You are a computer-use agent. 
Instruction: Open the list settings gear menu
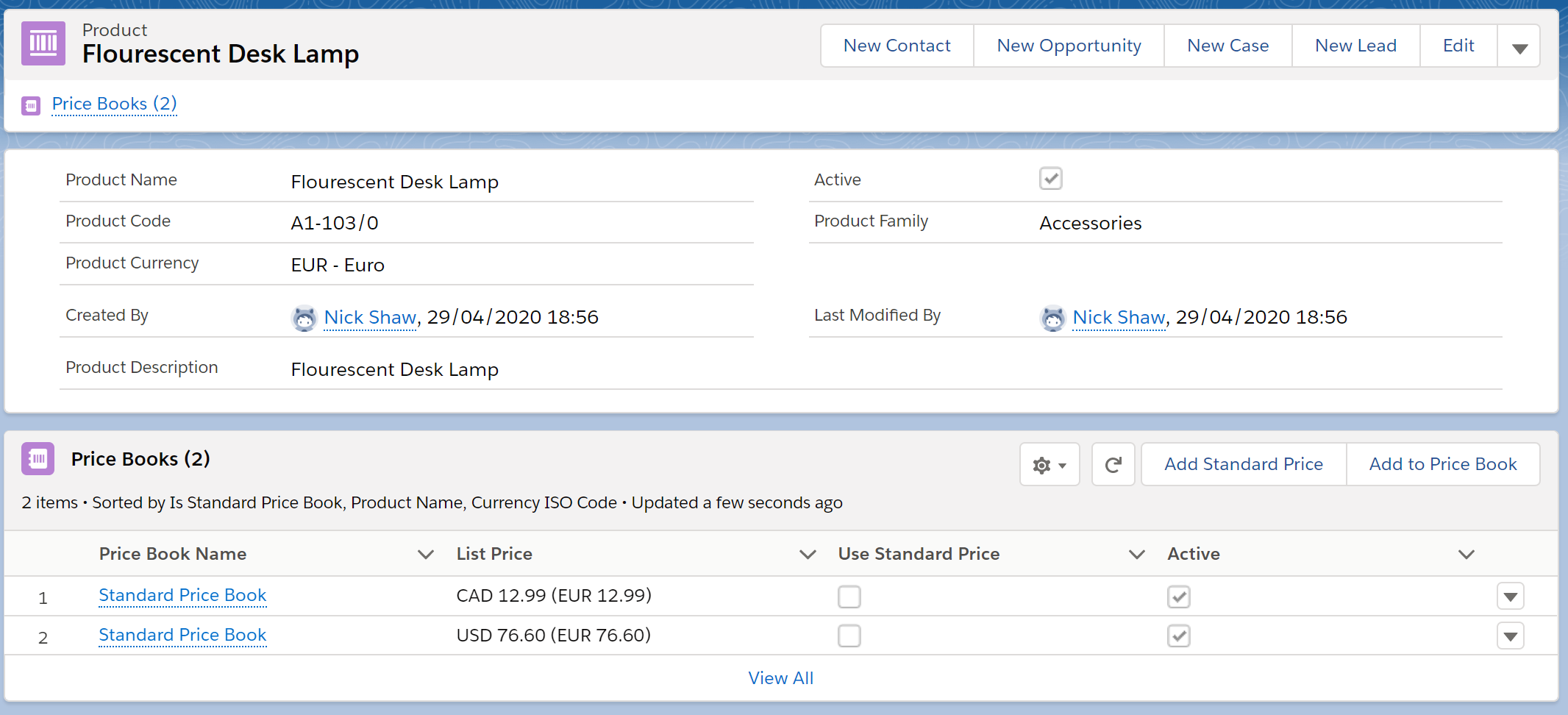tap(1049, 465)
